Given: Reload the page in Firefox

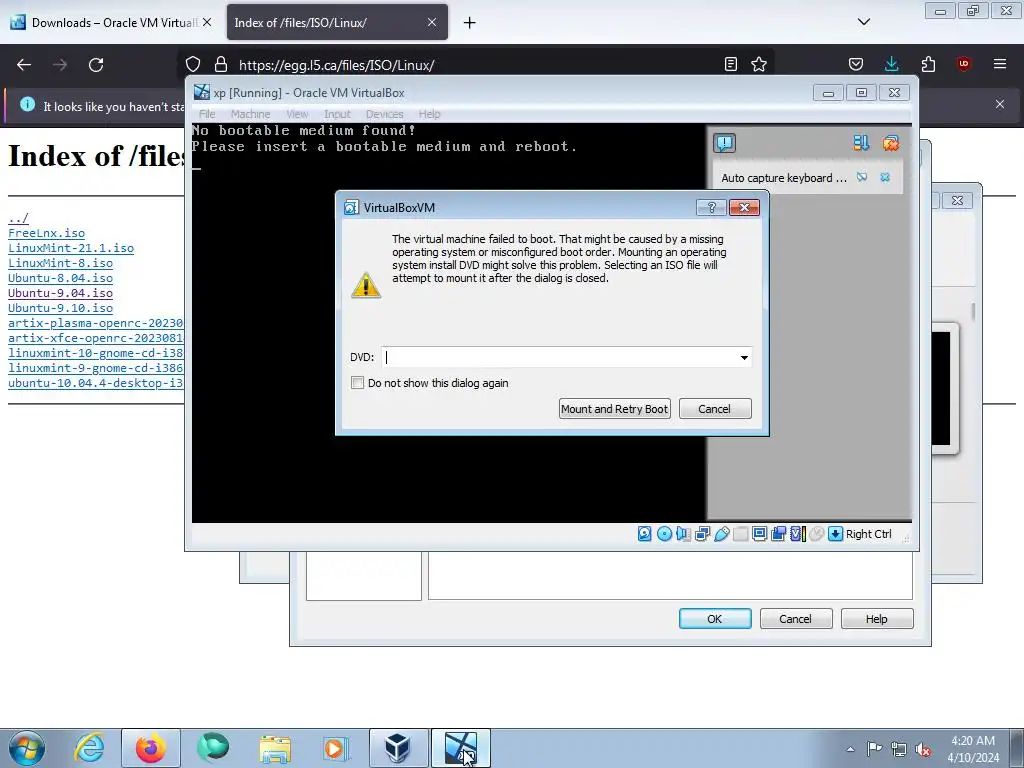Looking at the screenshot, I should point(96,65).
